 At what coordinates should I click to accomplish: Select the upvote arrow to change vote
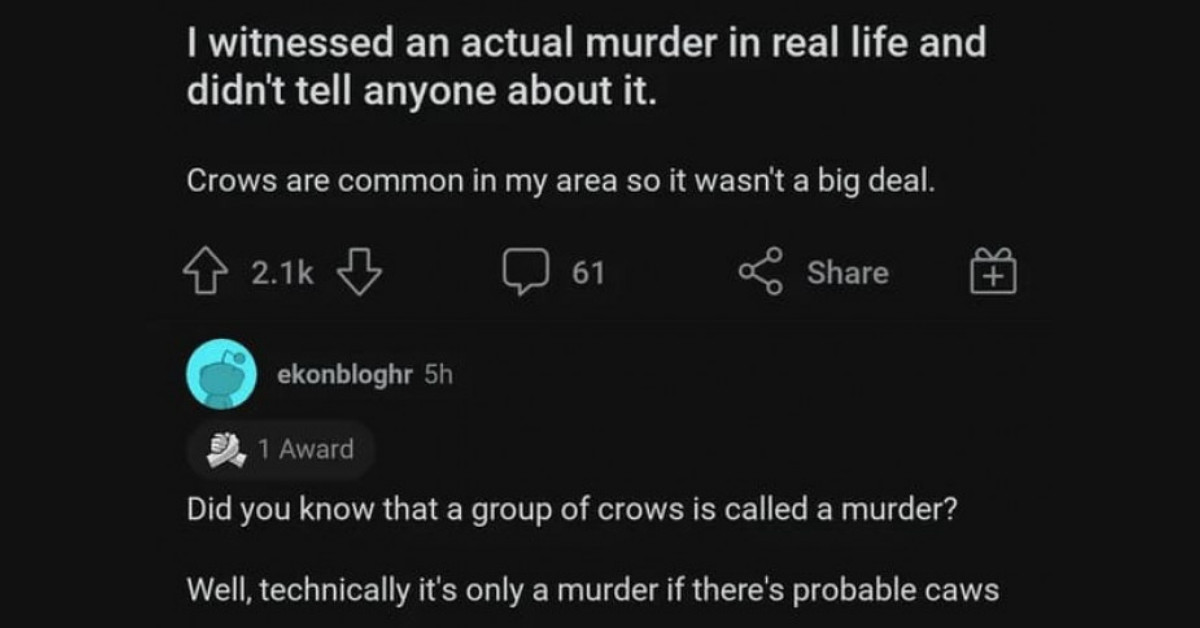(x=205, y=270)
